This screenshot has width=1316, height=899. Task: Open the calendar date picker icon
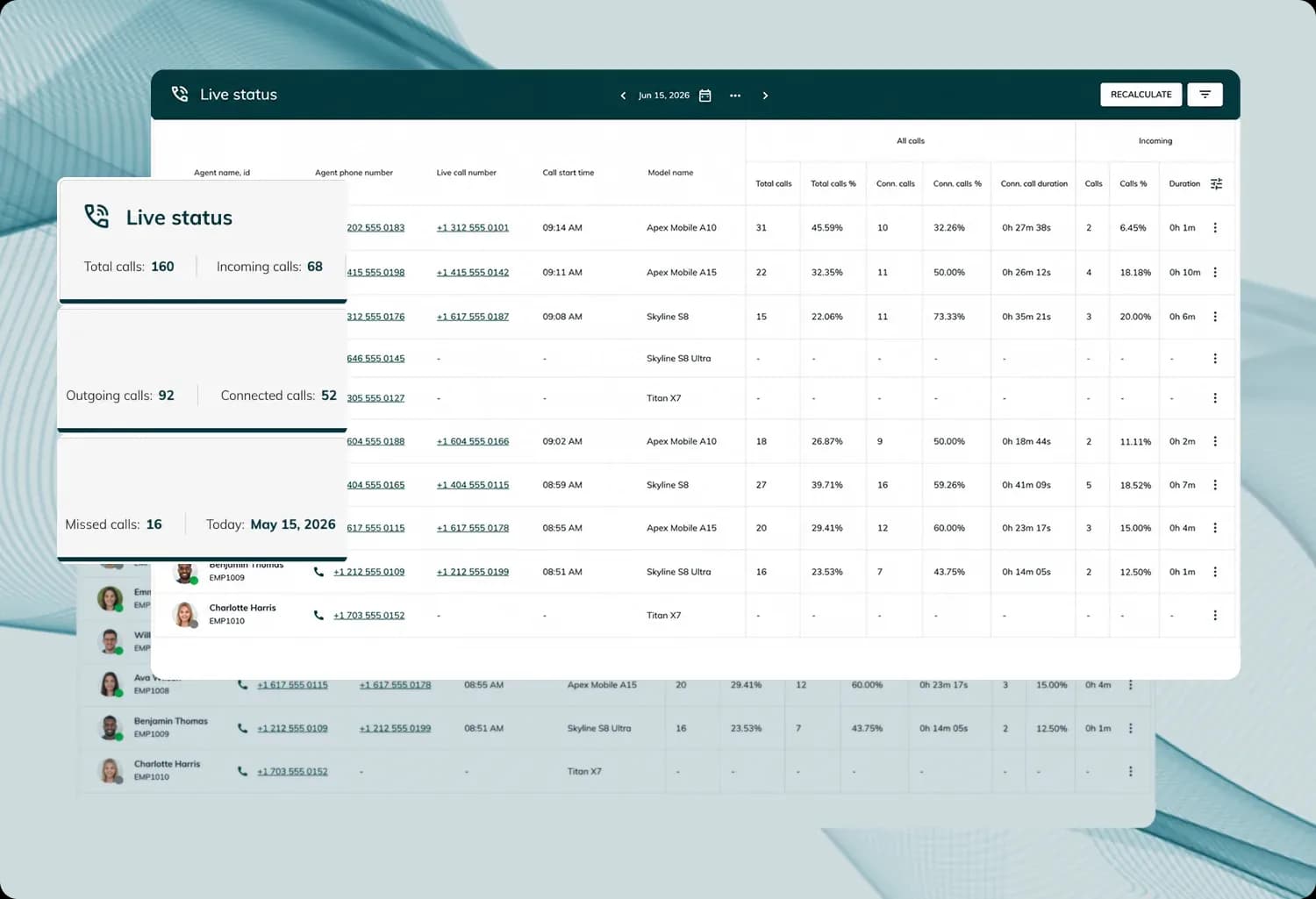tap(704, 96)
